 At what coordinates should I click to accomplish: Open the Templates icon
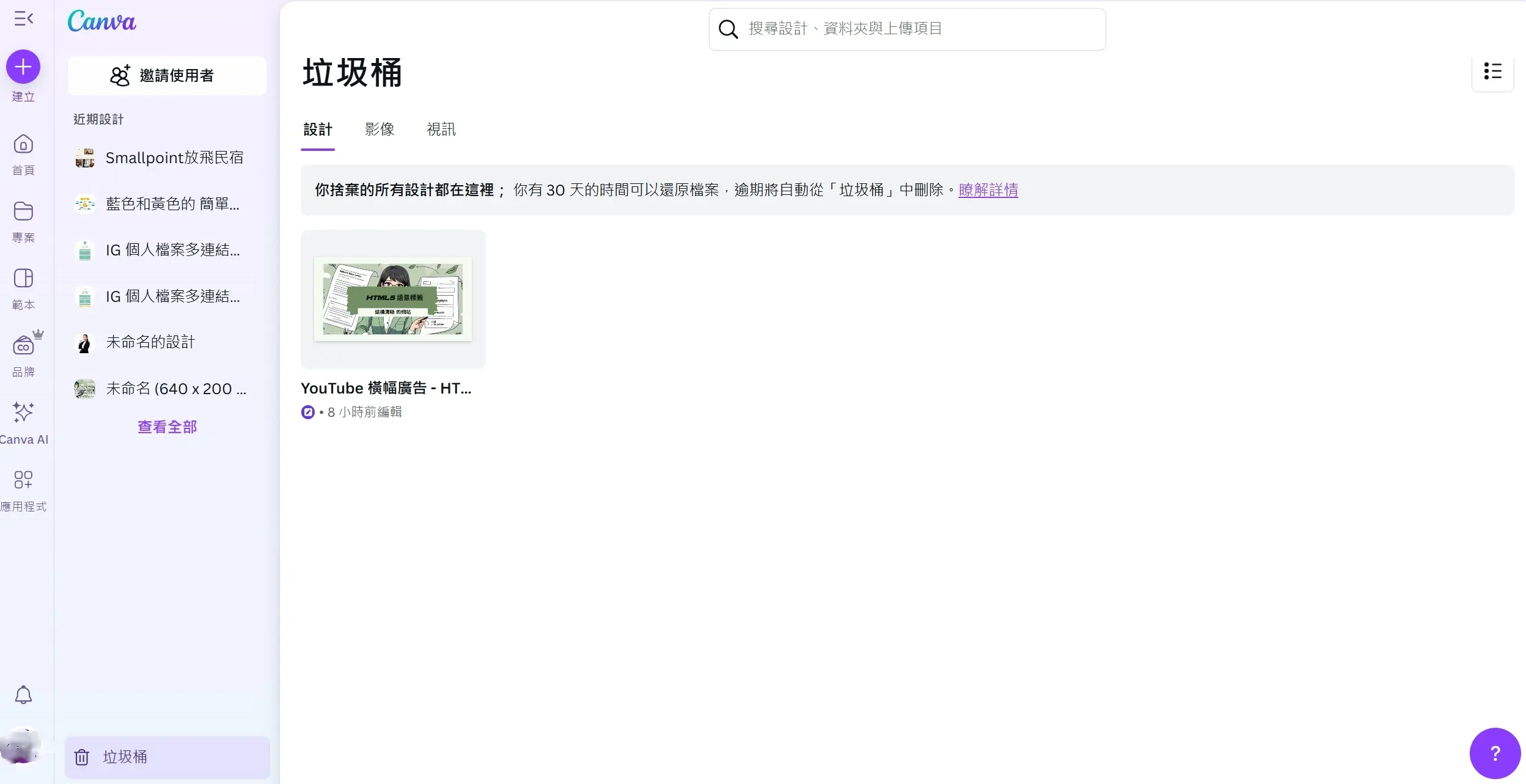pos(23,279)
